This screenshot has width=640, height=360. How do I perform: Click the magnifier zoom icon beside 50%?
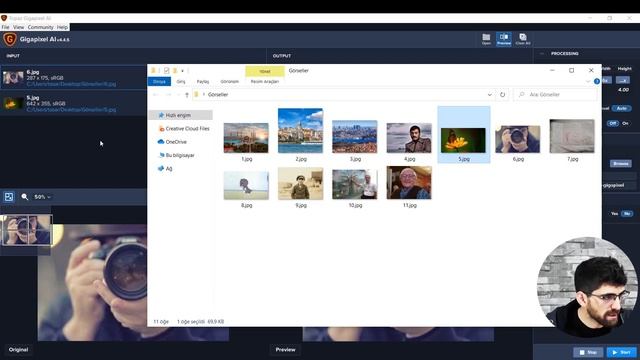(x=24, y=197)
